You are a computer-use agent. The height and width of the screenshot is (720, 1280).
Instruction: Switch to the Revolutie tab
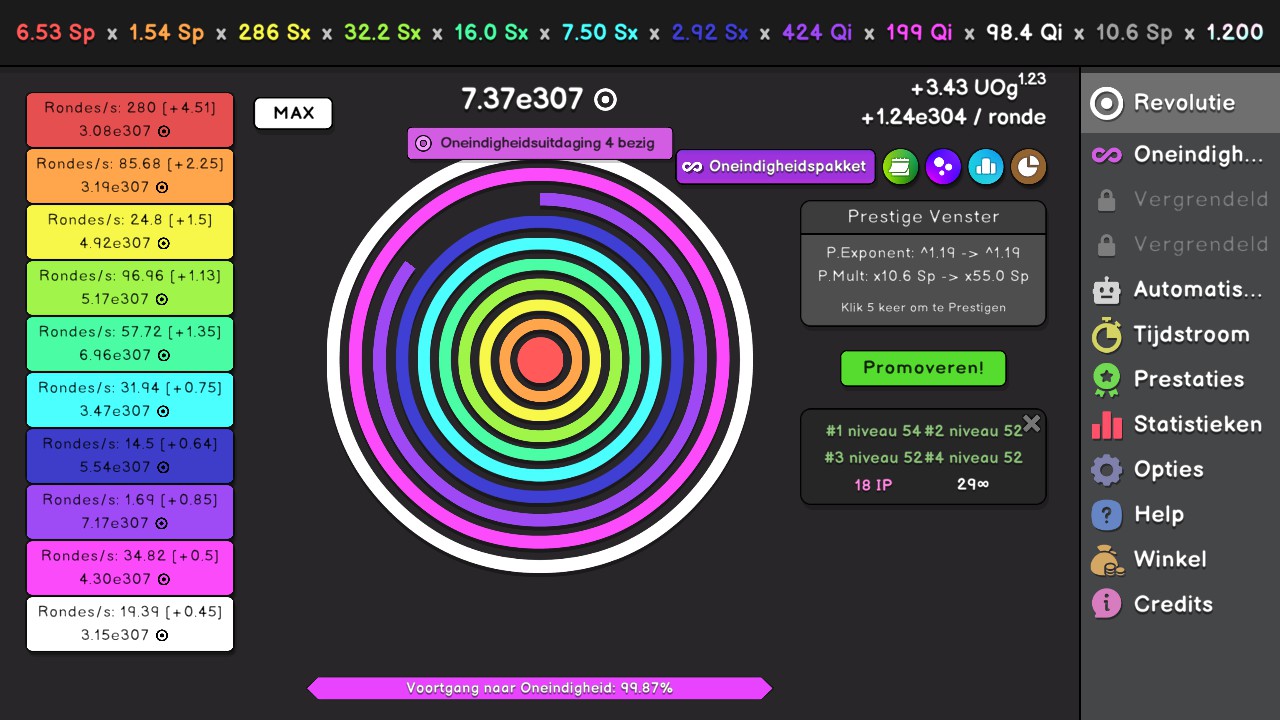[1180, 103]
